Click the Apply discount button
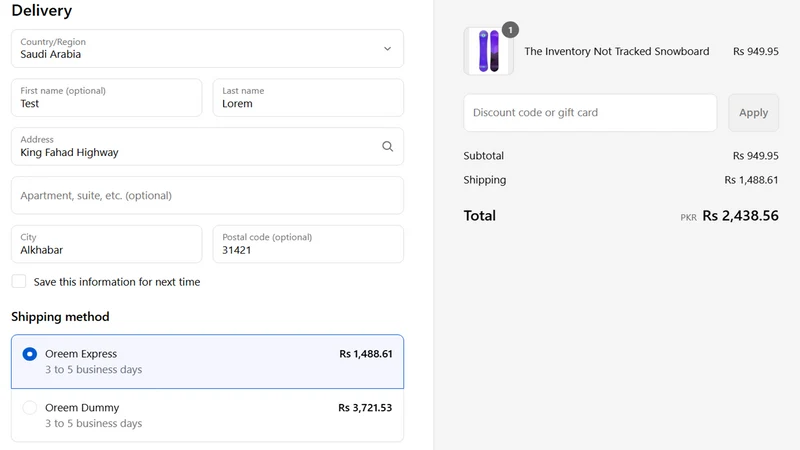Viewport: 800px width, 450px height. [x=753, y=113]
